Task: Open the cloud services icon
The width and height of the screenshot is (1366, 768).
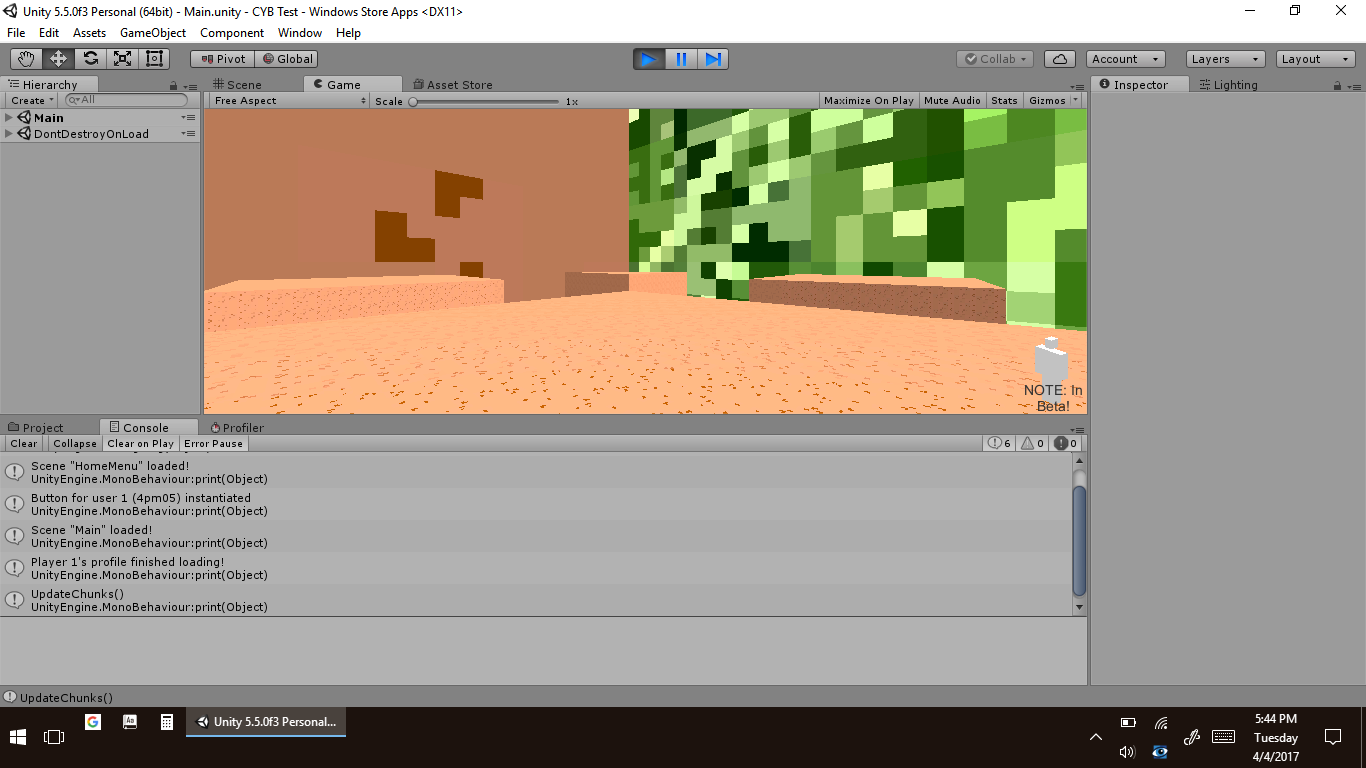Action: 1060,59
